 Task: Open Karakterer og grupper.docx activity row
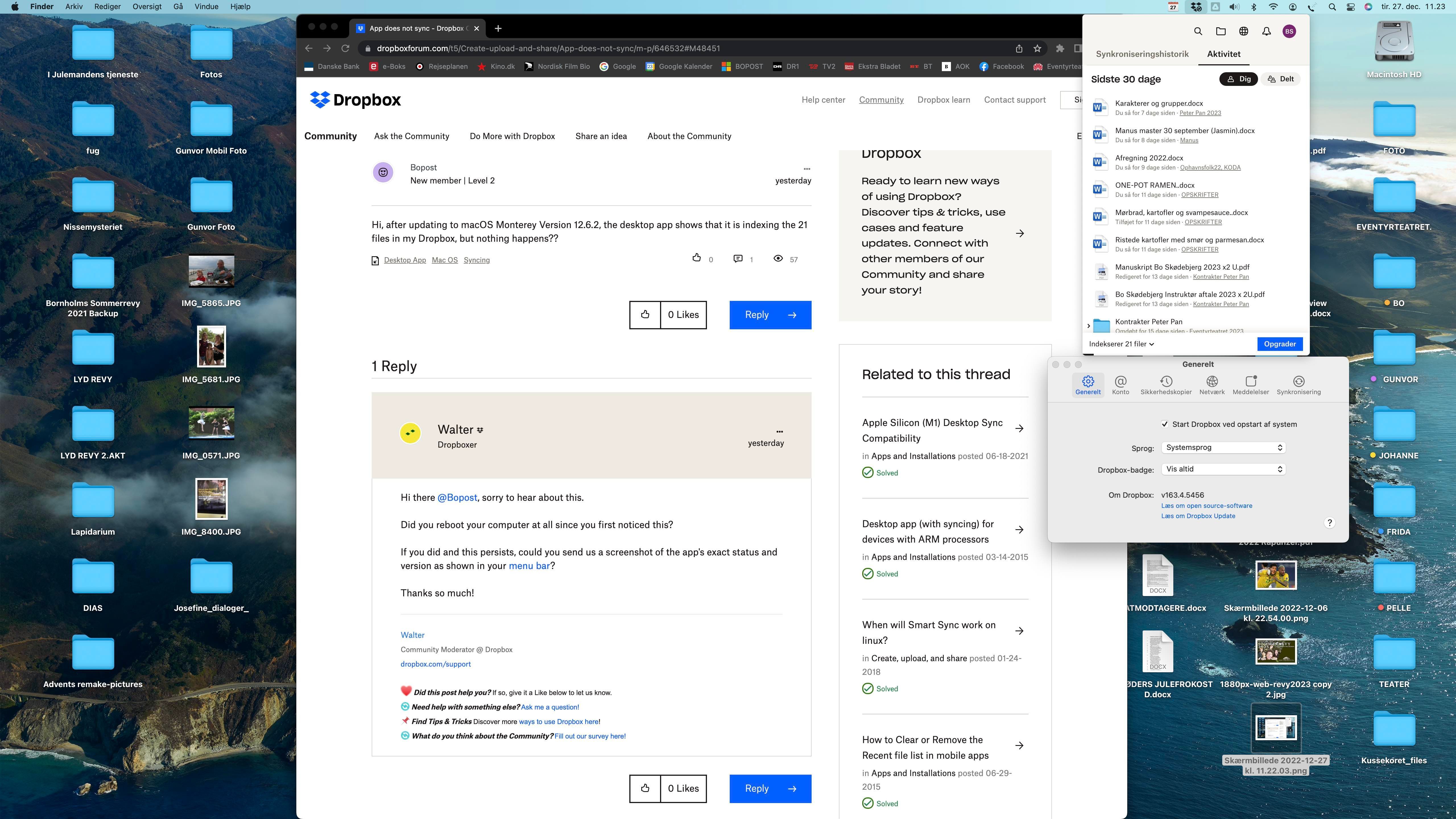[1195, 107]
